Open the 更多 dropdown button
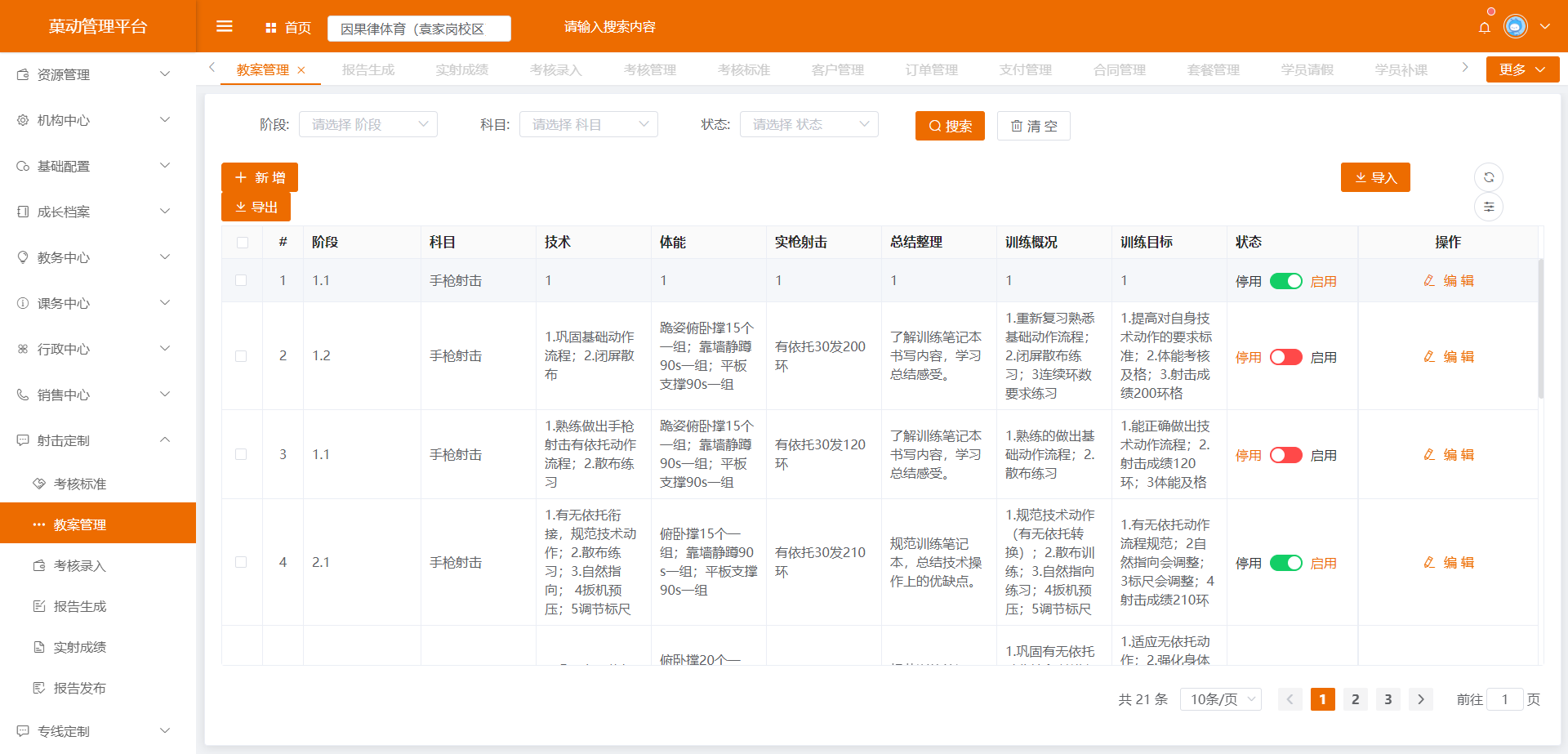1568x754 pixels. pyautogui.click(x=1522, y=69)
